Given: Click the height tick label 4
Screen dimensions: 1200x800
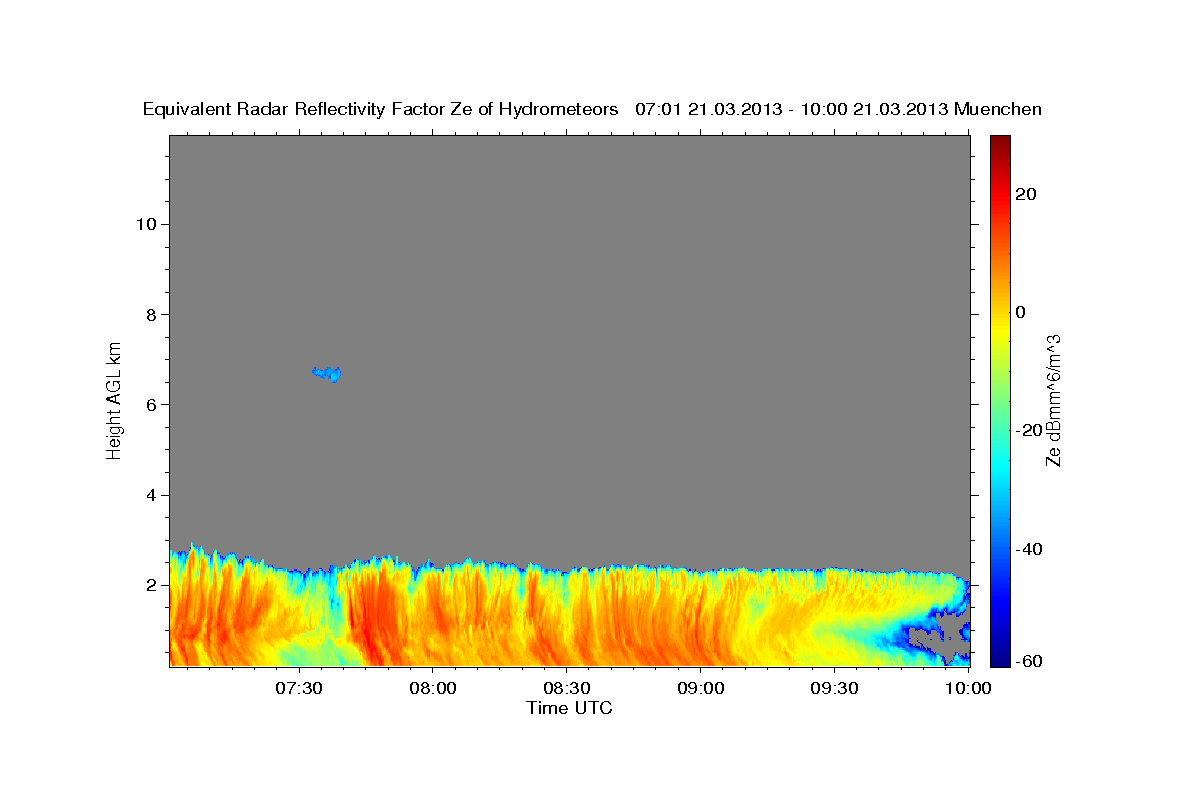Looking at the screenshot, I should tap(152, 495).
